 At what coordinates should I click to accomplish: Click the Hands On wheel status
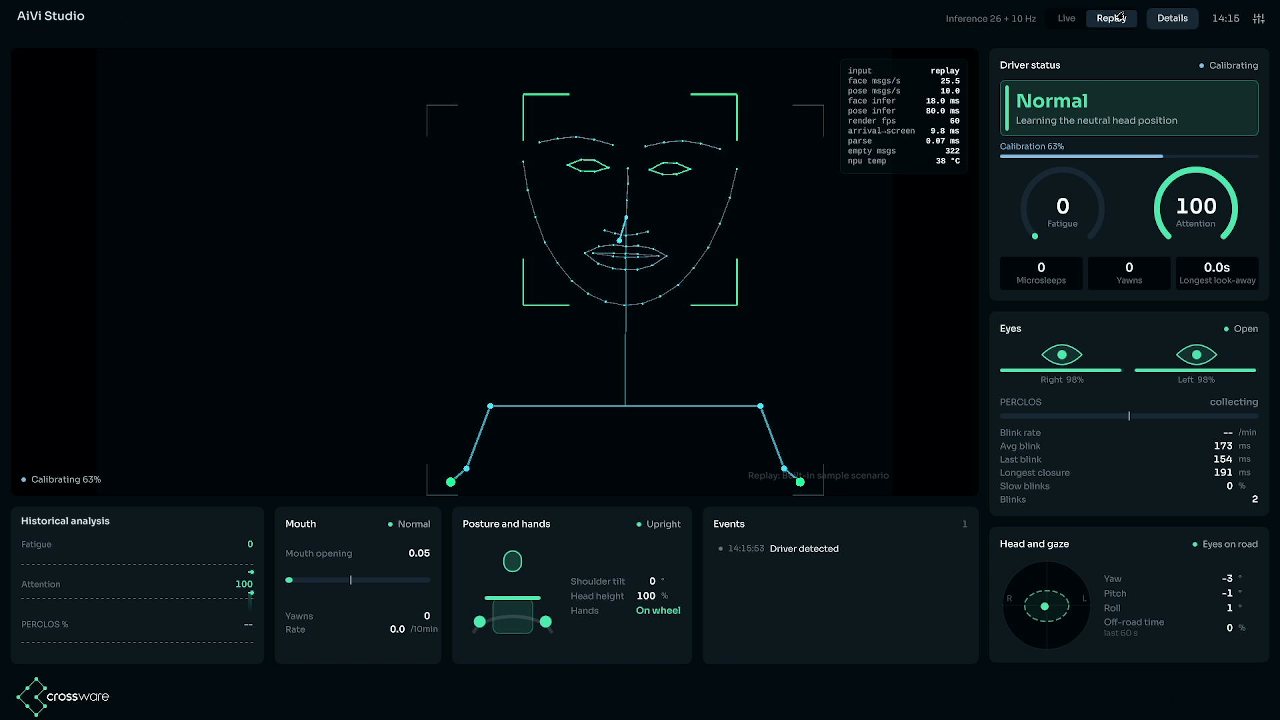click(626, 611)
